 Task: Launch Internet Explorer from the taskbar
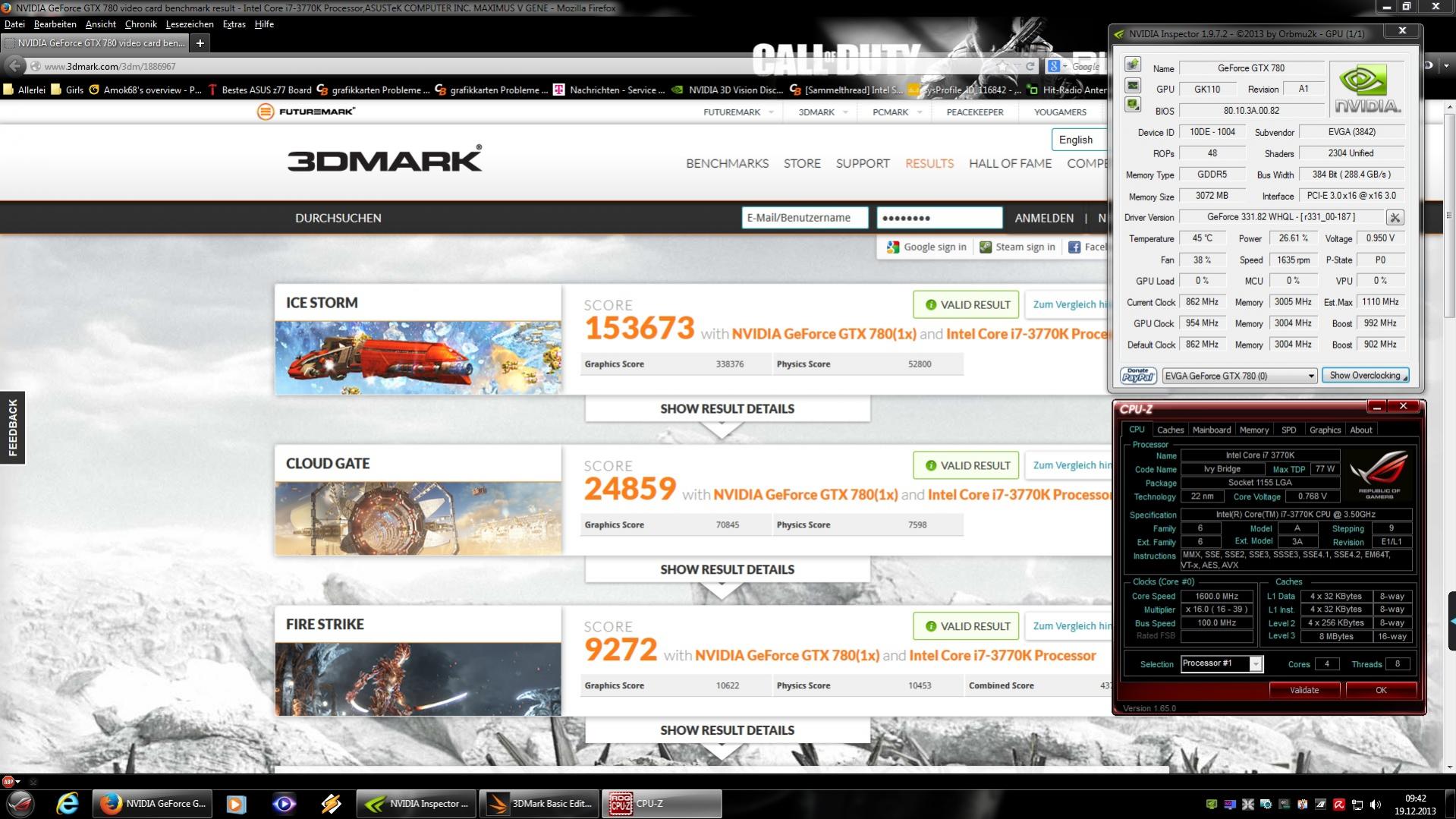click(68, 803)
